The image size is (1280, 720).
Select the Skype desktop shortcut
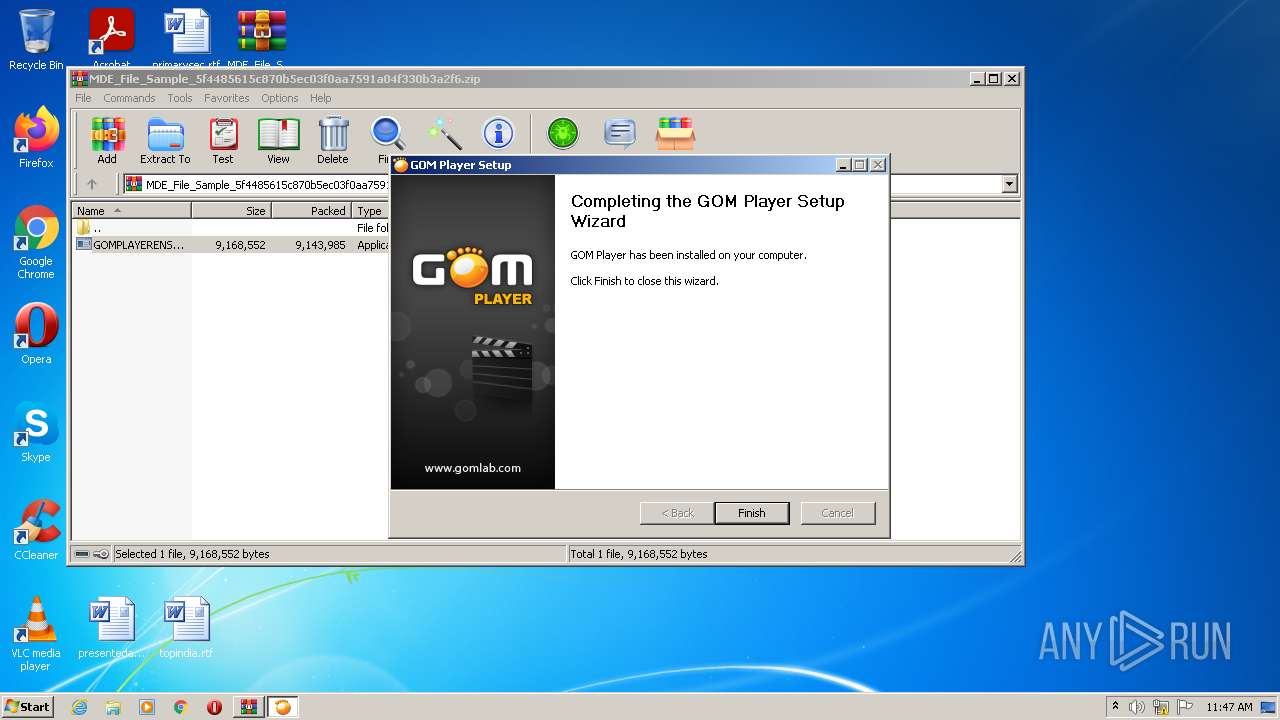tap(36, 432)
